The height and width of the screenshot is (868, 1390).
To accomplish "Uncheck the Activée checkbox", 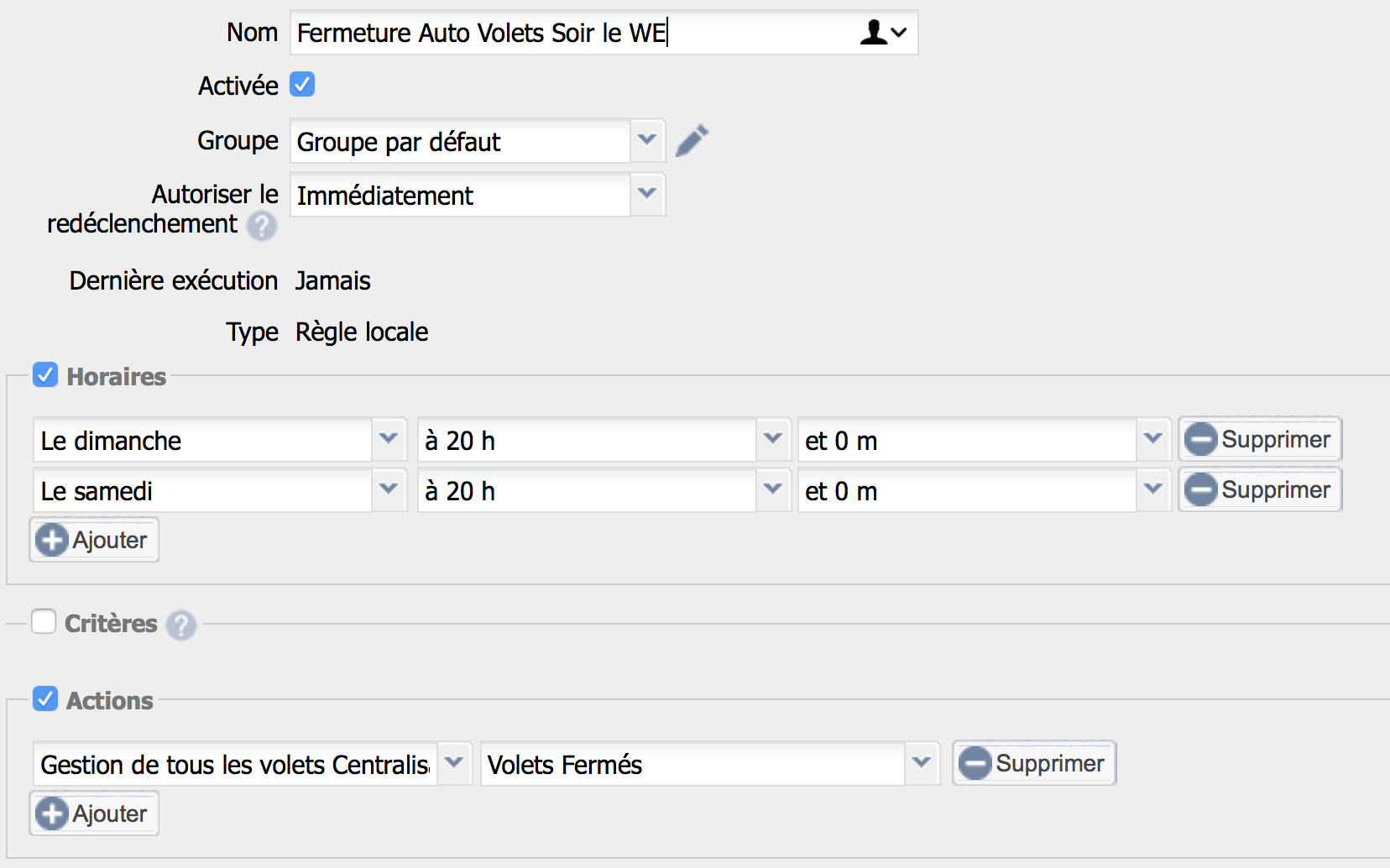I will (x=302, y=84).
